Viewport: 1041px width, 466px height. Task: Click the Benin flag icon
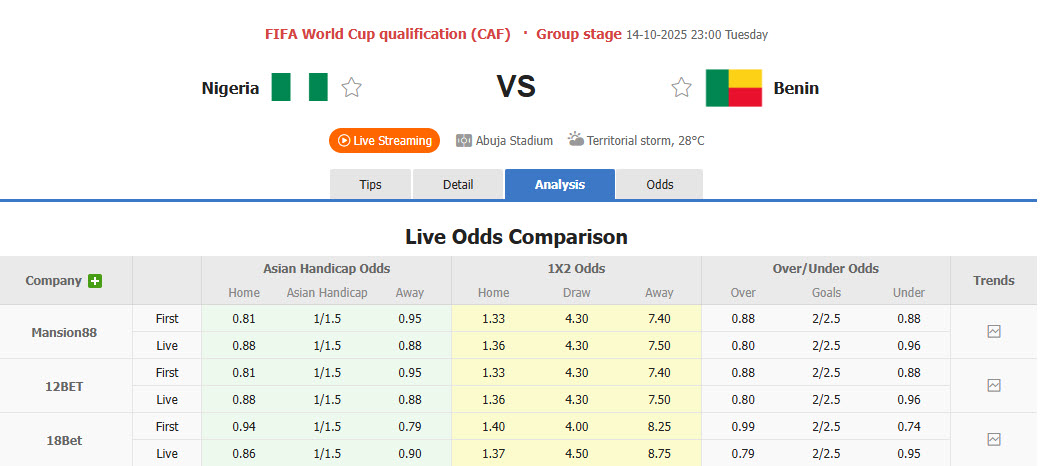[x=733, y=88]
